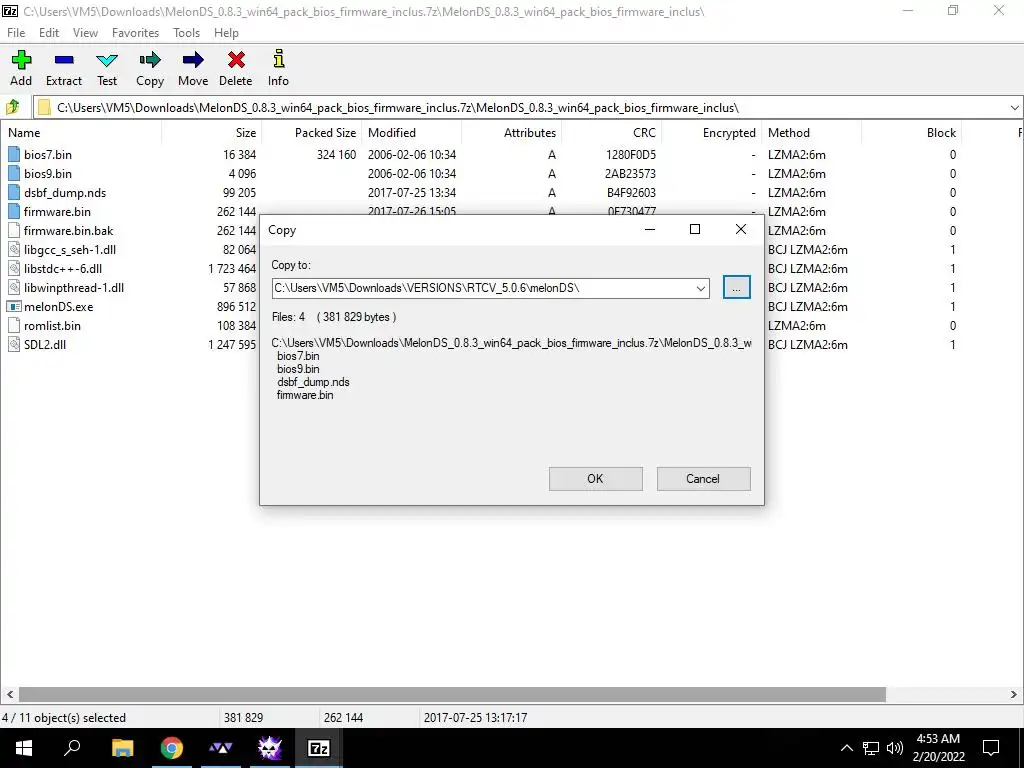Image resolution: width=1024 pixels, height=768 pixels.
Task: Click the Delete toolbar icon
Action: [x=236, y=60]
